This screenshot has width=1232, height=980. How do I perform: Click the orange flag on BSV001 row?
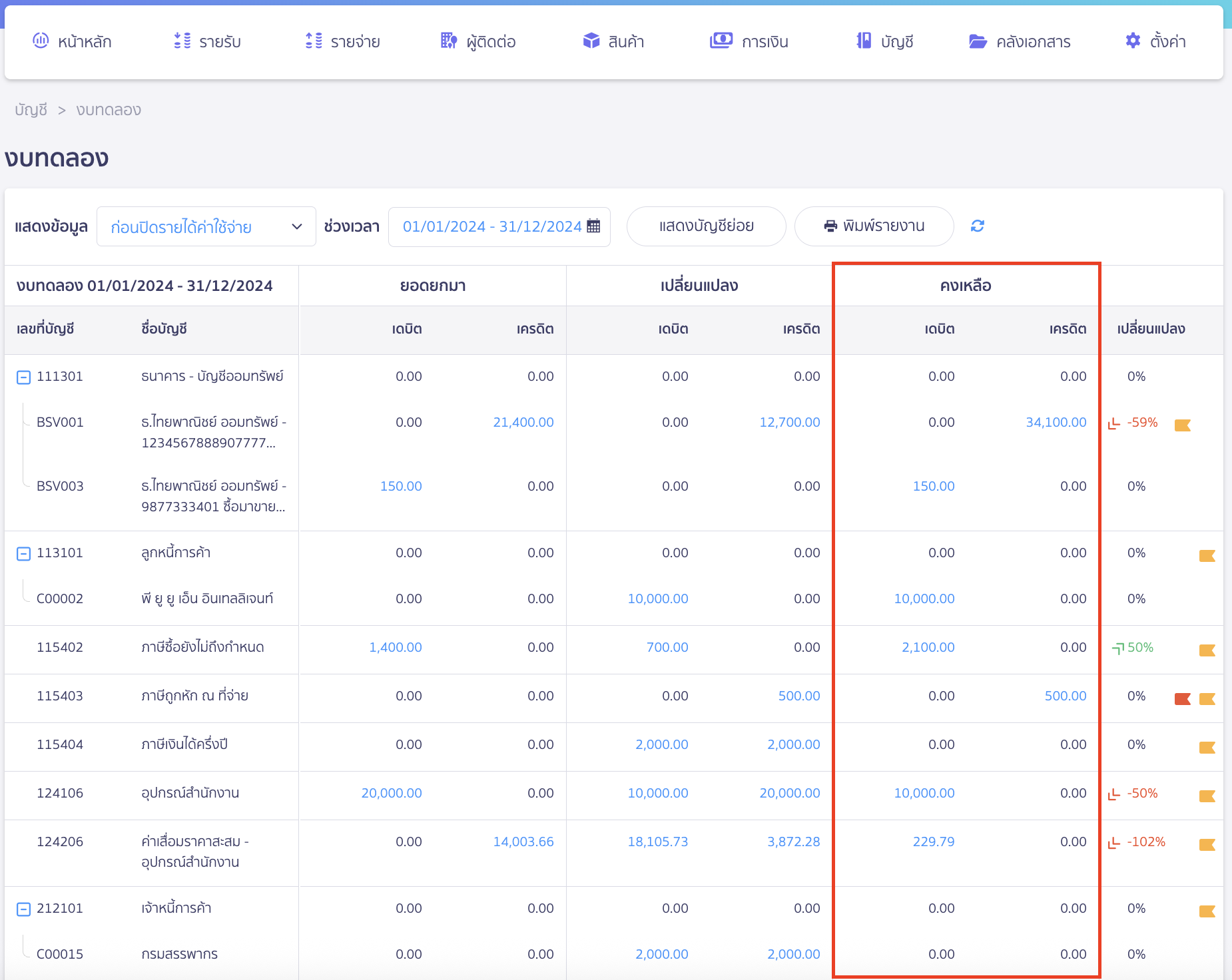1182,425
